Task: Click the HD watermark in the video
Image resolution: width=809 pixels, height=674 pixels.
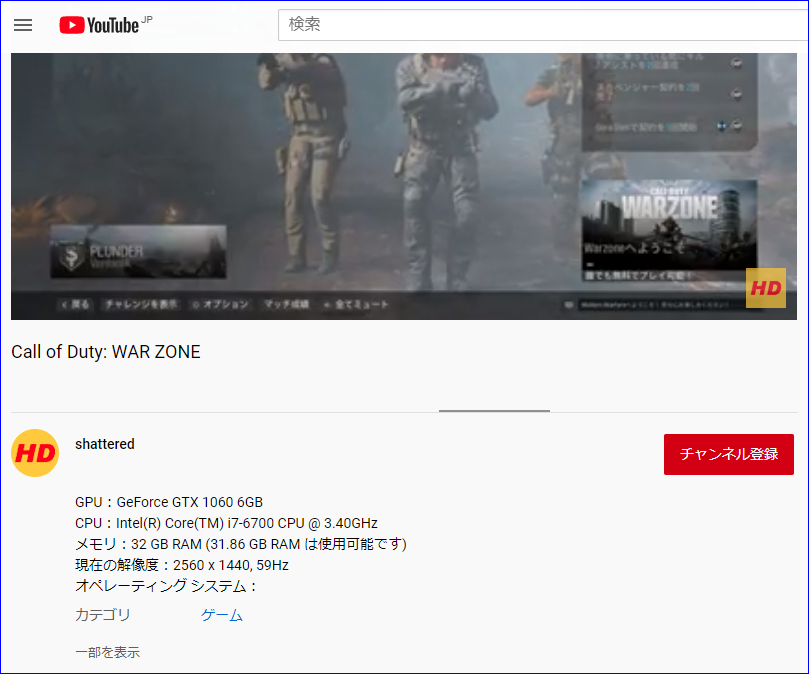Action: [766, 288]
